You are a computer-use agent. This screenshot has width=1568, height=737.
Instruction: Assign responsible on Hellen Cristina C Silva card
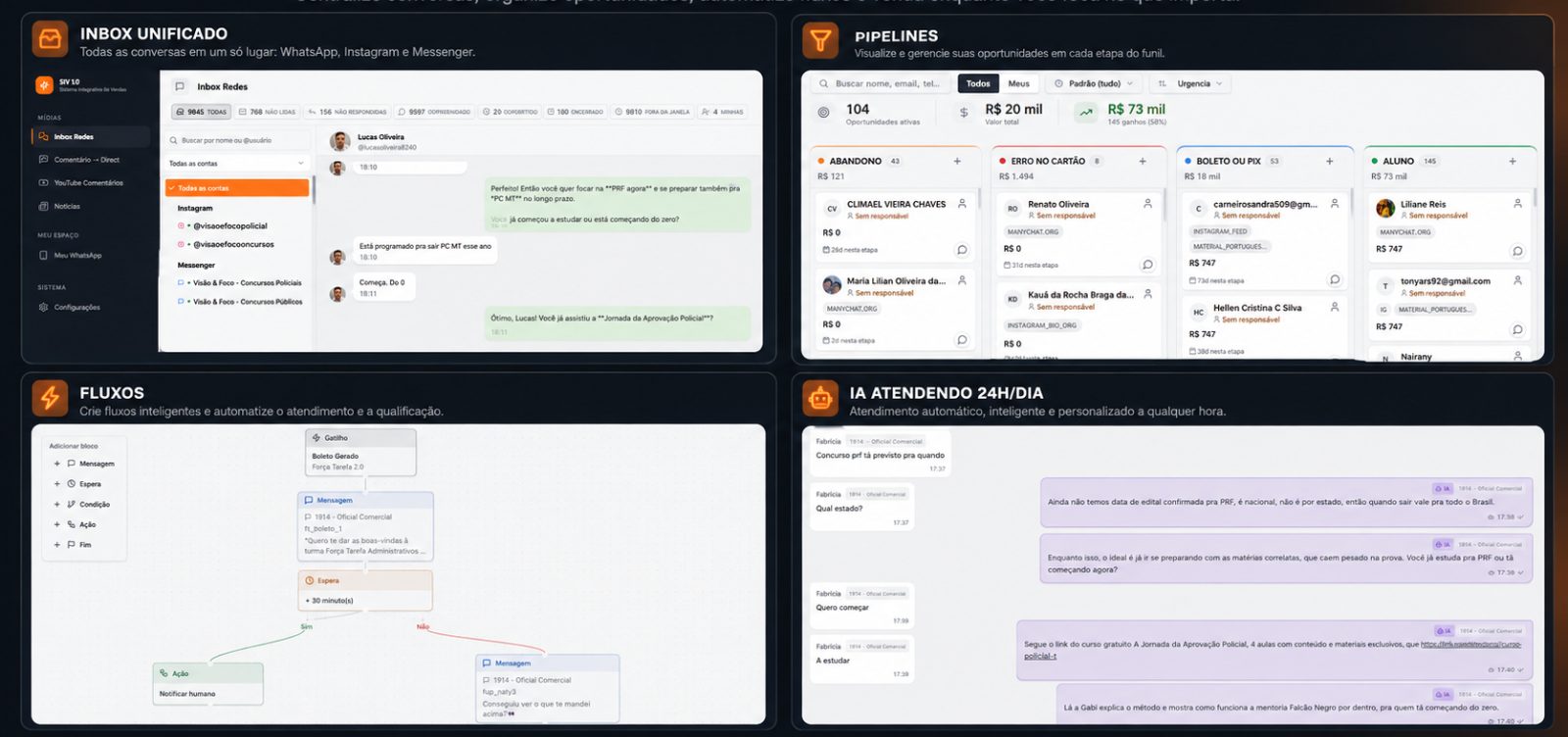coord(1335,308)
